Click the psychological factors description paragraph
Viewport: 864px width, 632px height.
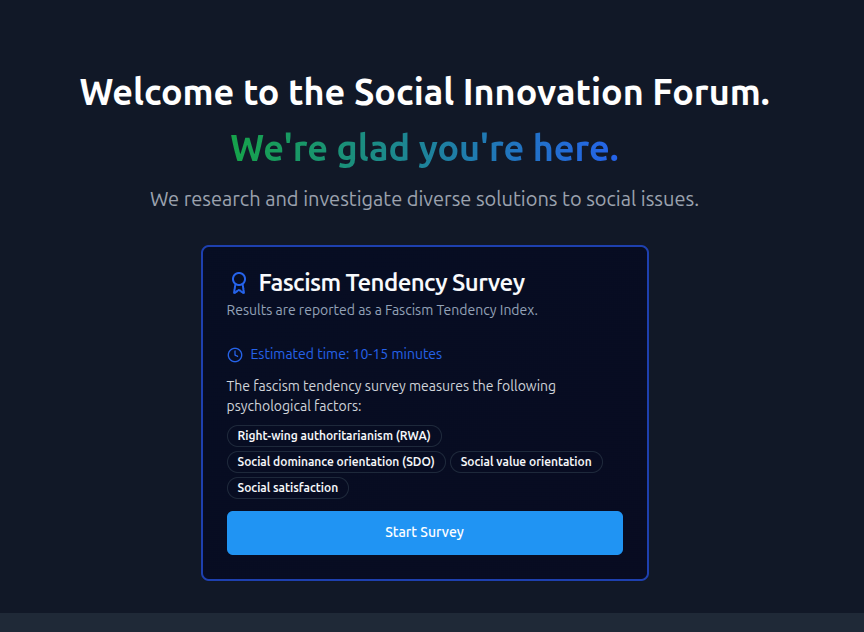click(x=391, y=395)
